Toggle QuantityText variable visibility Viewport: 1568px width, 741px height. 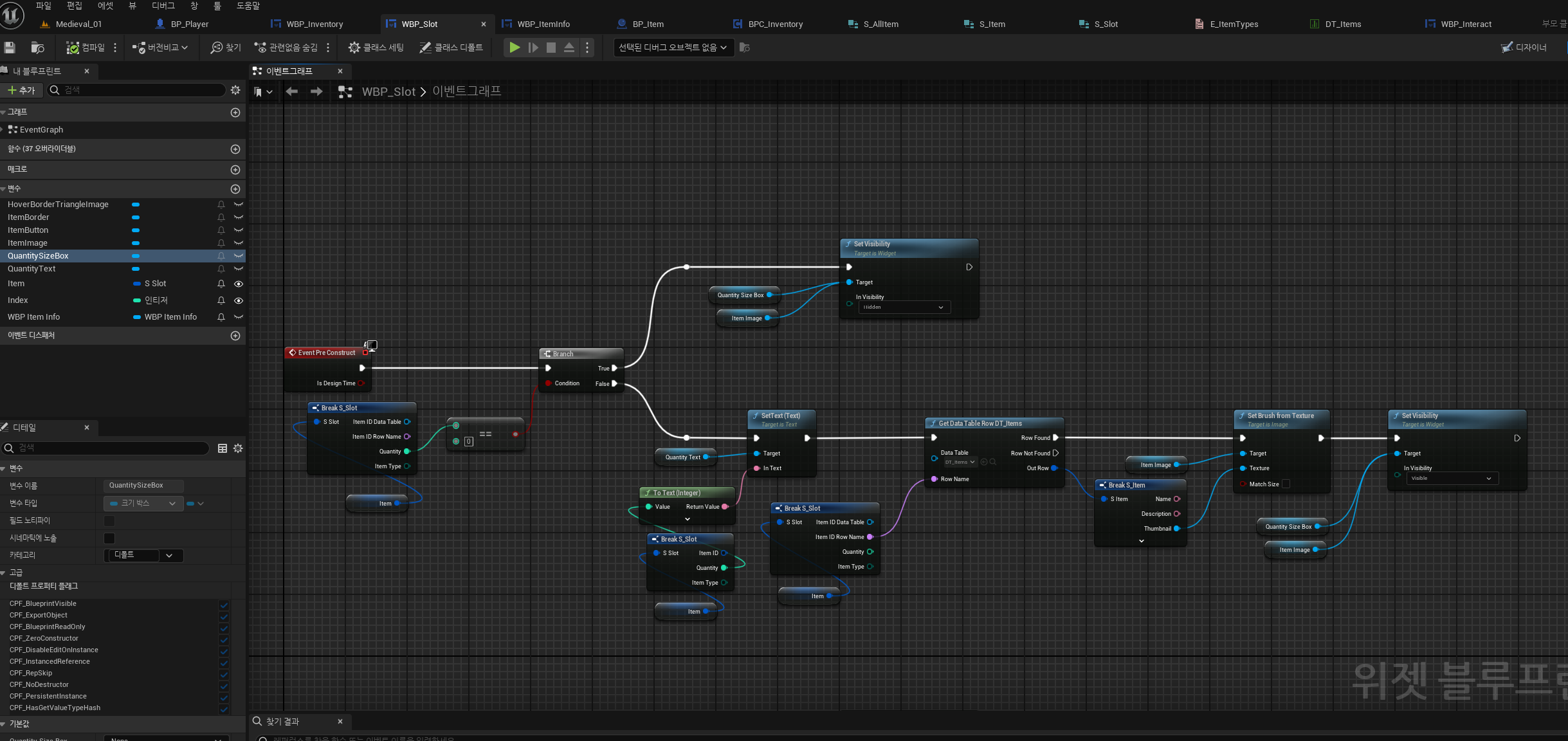click(x=239, y=269)
